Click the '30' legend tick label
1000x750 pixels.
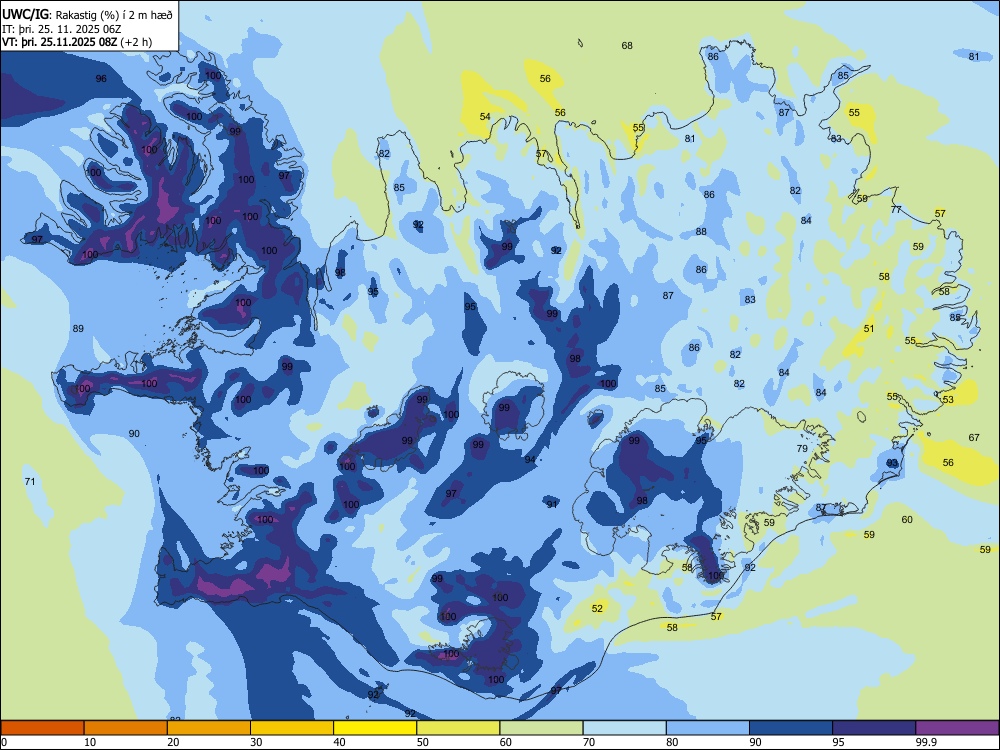click(x=256, y=742)
